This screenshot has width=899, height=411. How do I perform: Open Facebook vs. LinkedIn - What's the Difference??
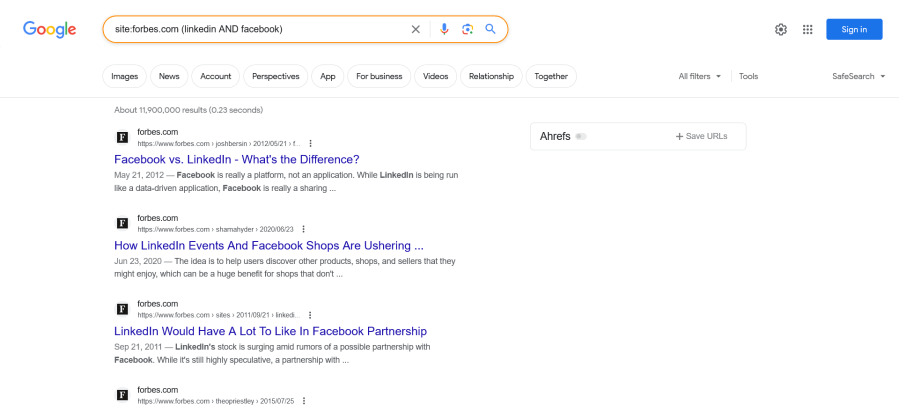[237, 159]
